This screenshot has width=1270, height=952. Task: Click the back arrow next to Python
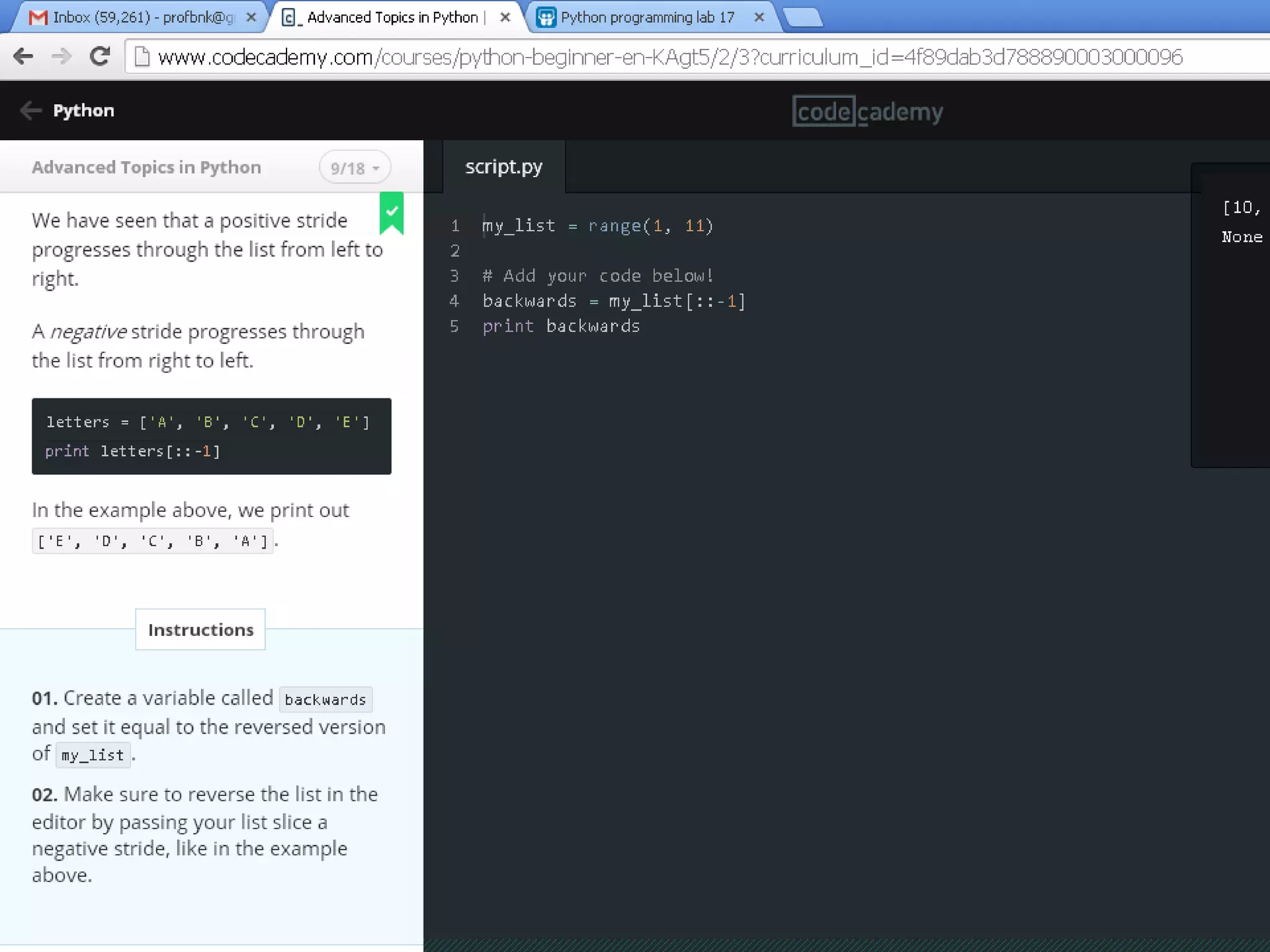(30, 110)
